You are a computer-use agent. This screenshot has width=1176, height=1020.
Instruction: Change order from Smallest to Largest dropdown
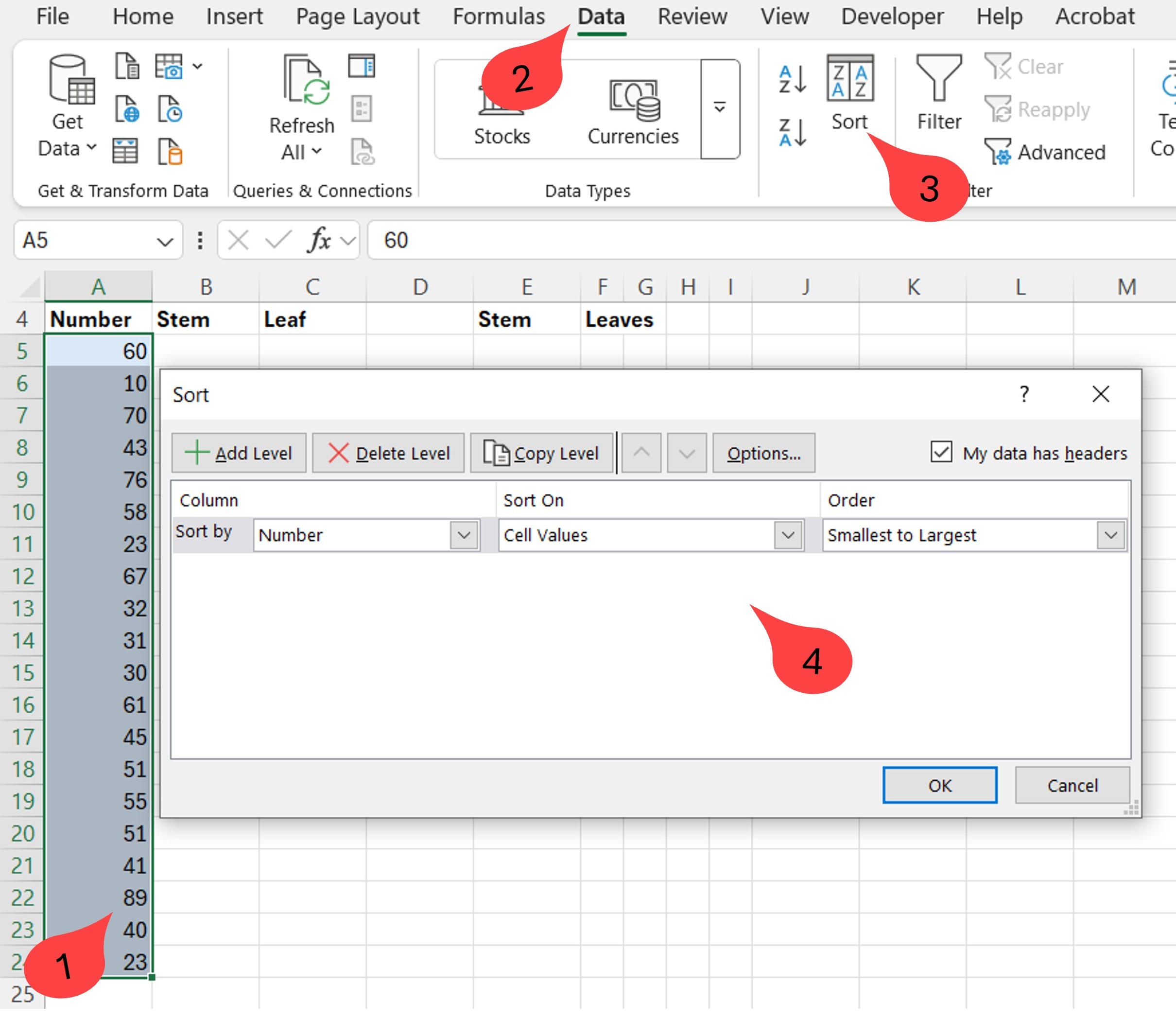pyautogui.click(x=1111, y=535)
